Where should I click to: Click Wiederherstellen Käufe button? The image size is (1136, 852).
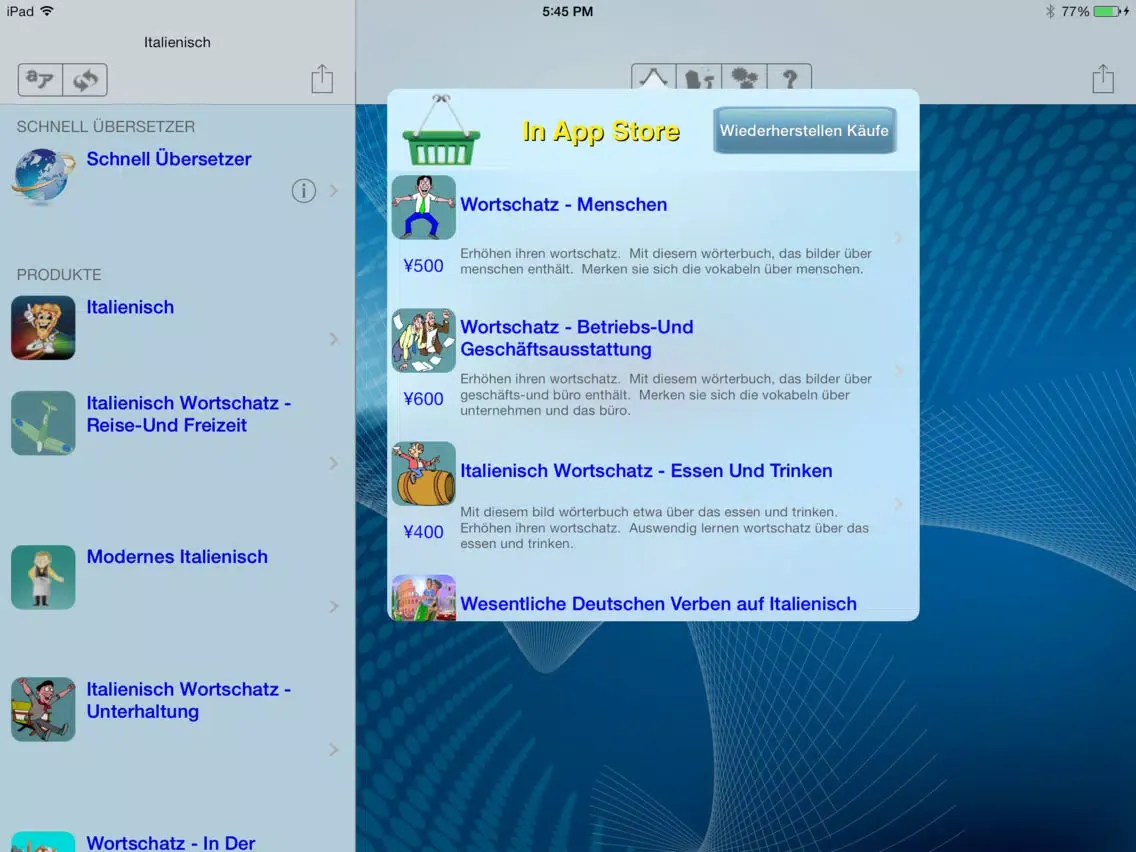pyautogui.click(x=804, y=130)
